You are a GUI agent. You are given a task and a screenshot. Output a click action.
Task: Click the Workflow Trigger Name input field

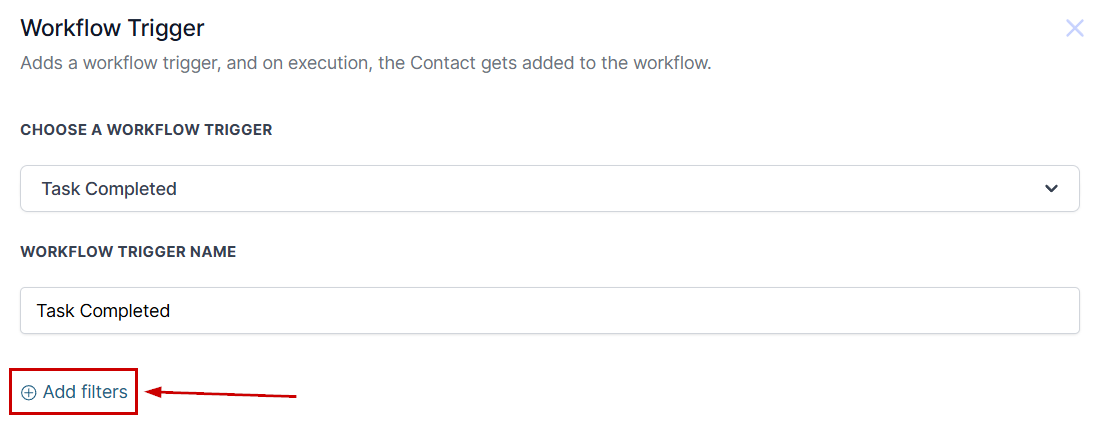pyautogui.click(x=549, y=310)
